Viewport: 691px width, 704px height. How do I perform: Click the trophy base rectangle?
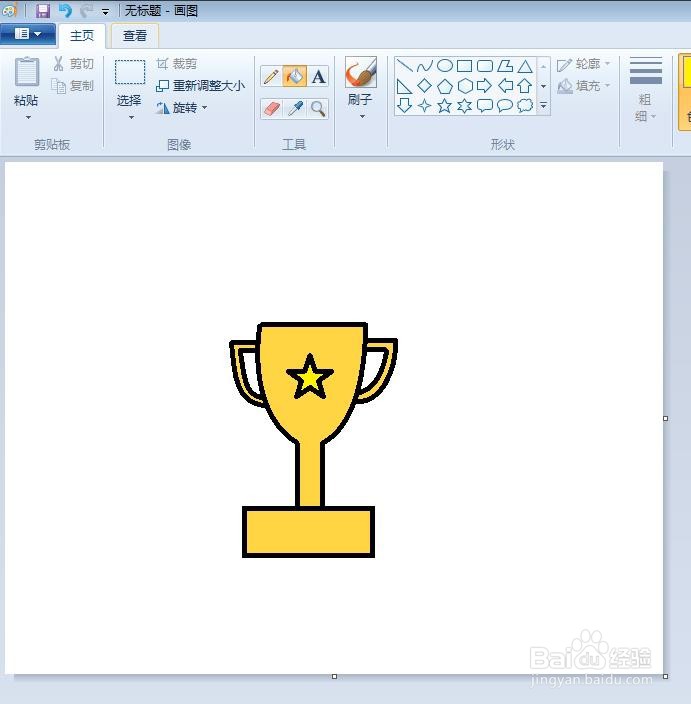pos(308,532)
